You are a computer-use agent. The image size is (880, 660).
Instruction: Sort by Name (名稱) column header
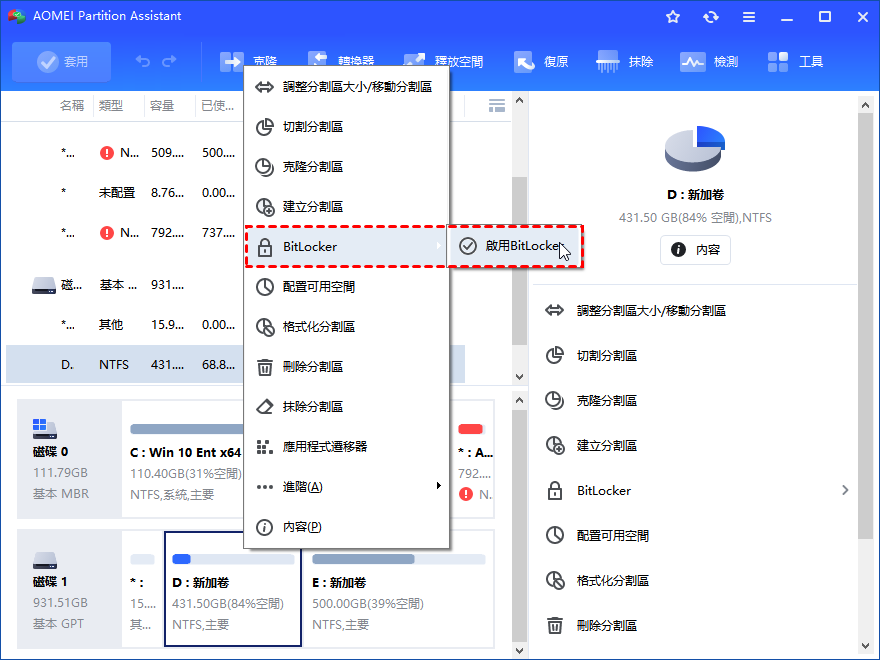71,106
